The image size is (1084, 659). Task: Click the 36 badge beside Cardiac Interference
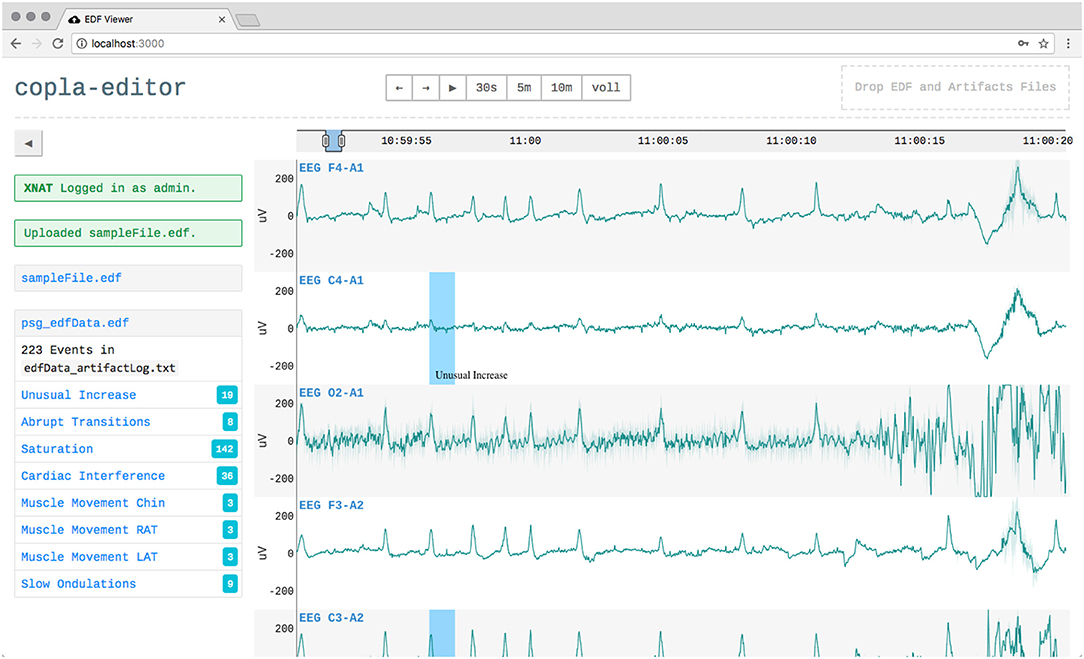(x=227, y=476)
